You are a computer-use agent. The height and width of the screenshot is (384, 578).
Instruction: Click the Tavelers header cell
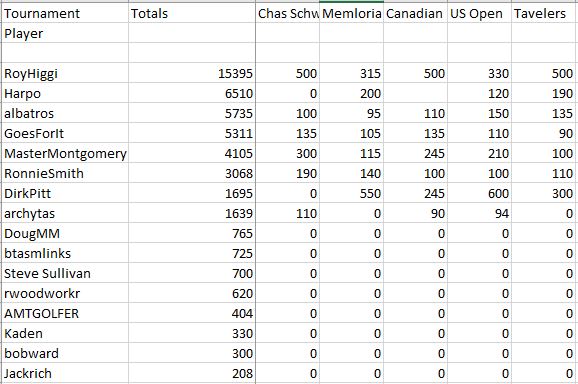(x=544, y=14)
